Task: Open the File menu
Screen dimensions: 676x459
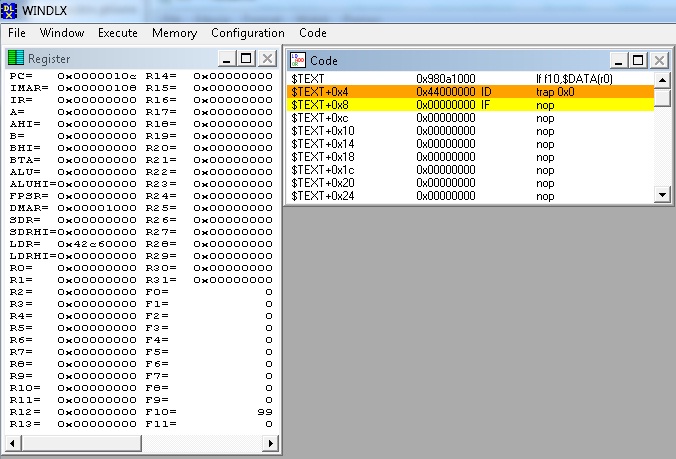Action: pos(17,33)
